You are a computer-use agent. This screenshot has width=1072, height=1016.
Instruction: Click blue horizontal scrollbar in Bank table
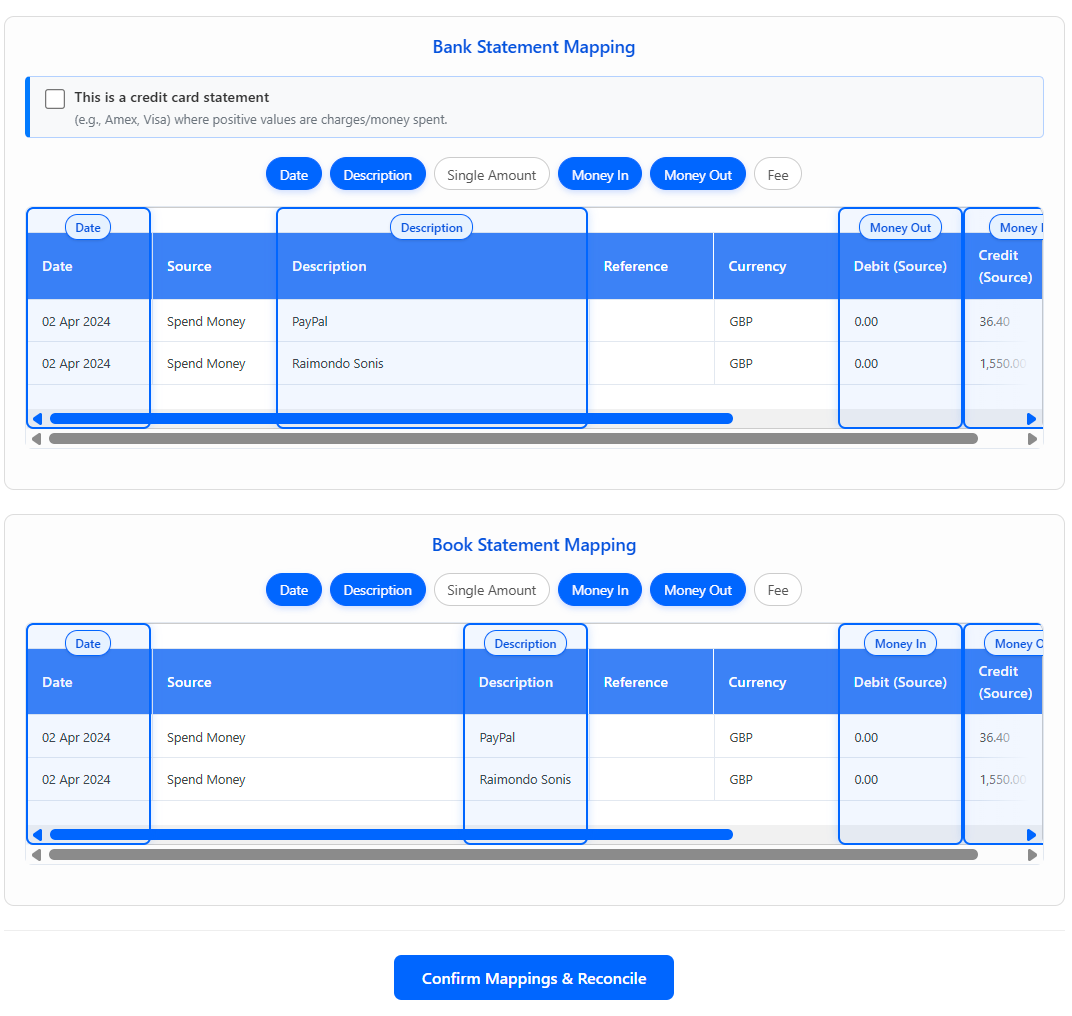390,419
